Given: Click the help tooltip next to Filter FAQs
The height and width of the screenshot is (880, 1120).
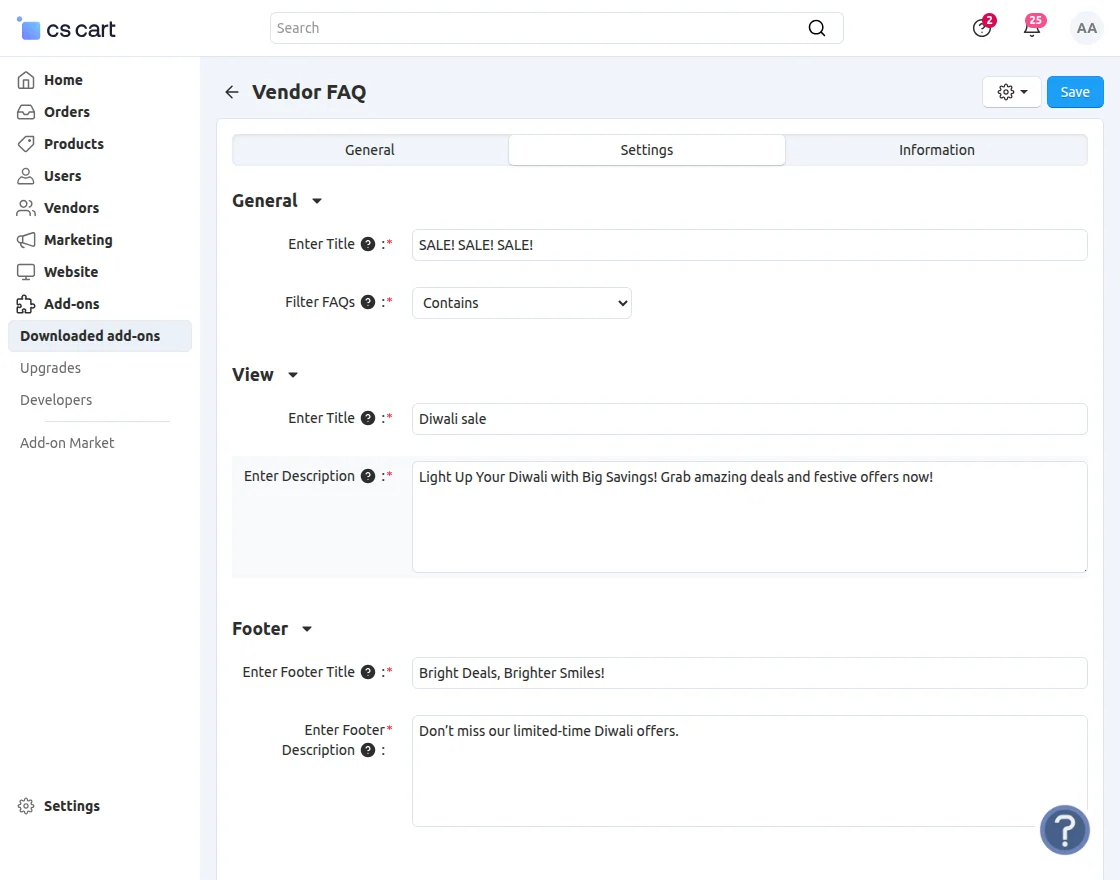Looking at the screenshot, I should pos(368,301).
